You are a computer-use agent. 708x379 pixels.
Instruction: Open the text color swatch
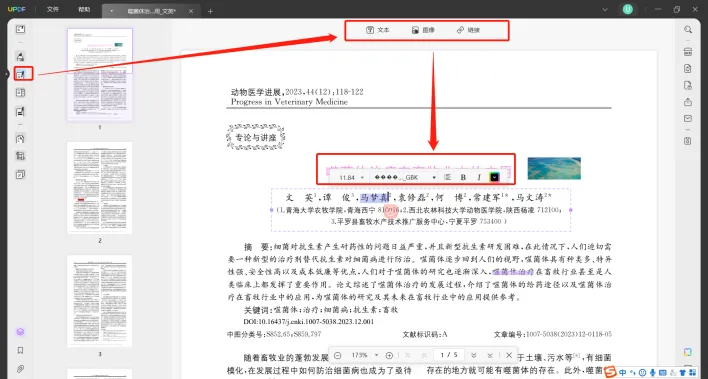pos(494,178)
